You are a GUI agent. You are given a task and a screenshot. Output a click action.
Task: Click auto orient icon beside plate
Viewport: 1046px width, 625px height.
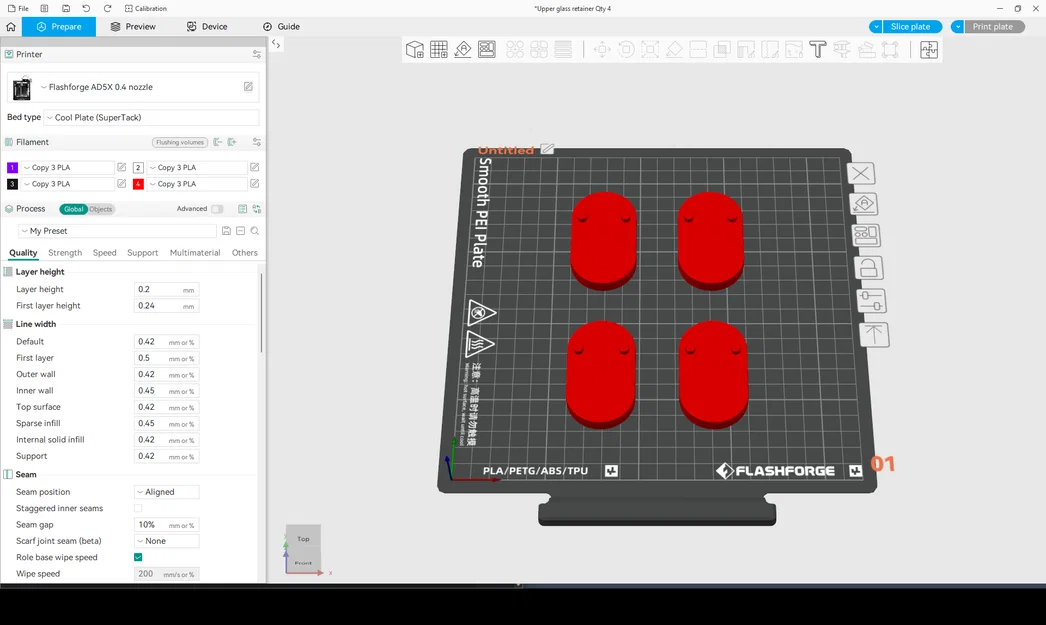pyautogui.click(x=865, y=203)
